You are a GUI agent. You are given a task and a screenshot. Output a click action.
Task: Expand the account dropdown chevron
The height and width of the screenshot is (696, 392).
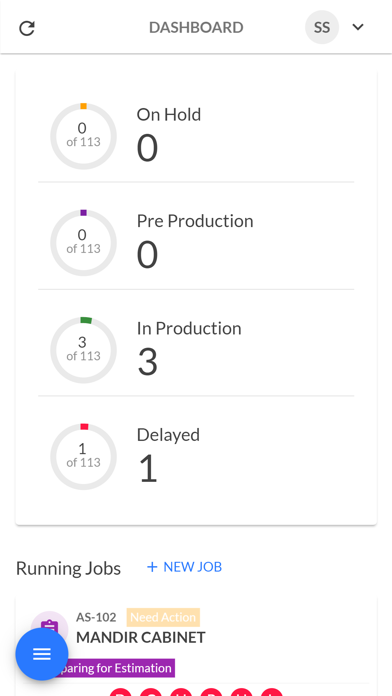[x=358, y=28]
